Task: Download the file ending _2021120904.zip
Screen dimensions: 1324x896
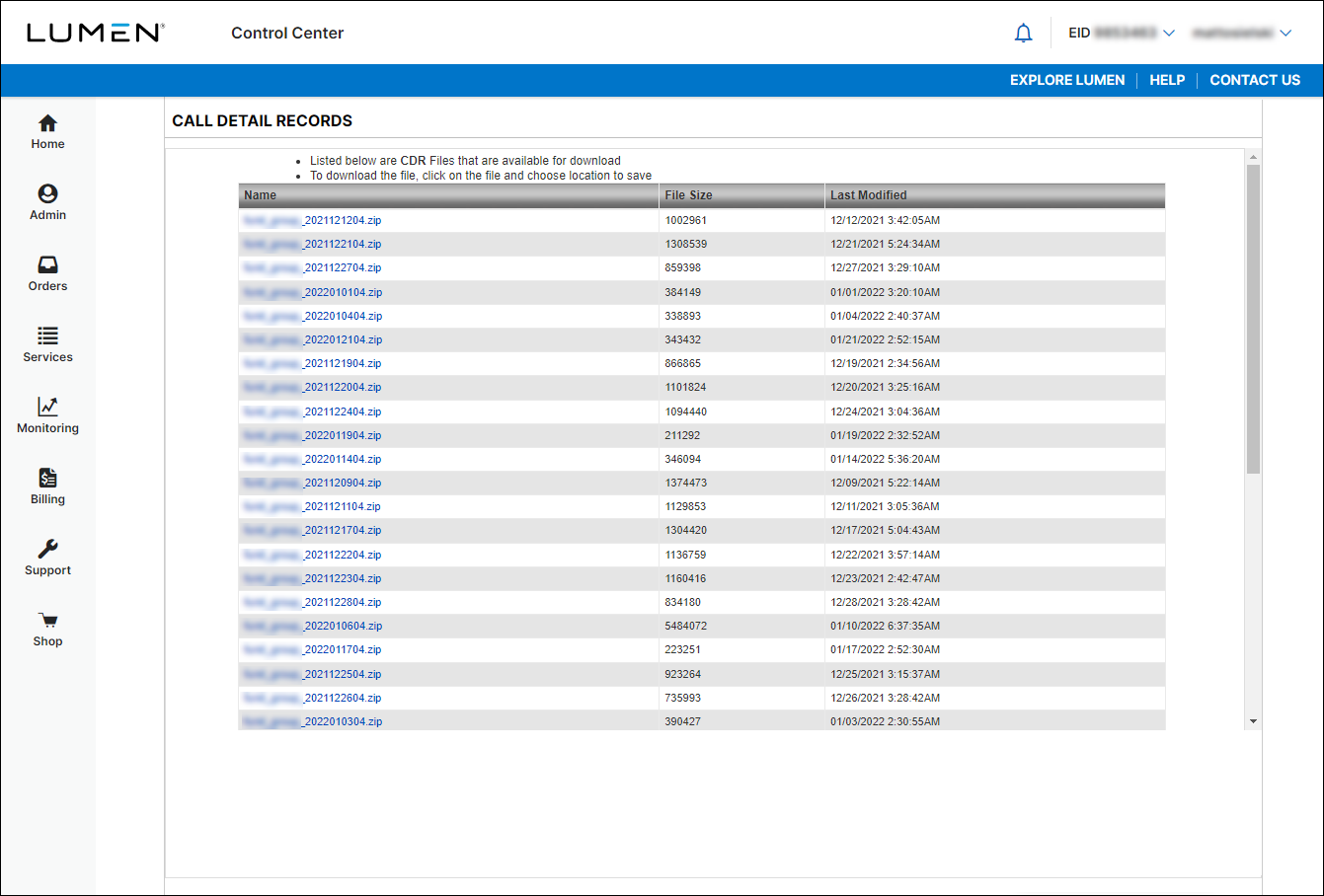Action: pyautogui.click(x=312, y=483)
